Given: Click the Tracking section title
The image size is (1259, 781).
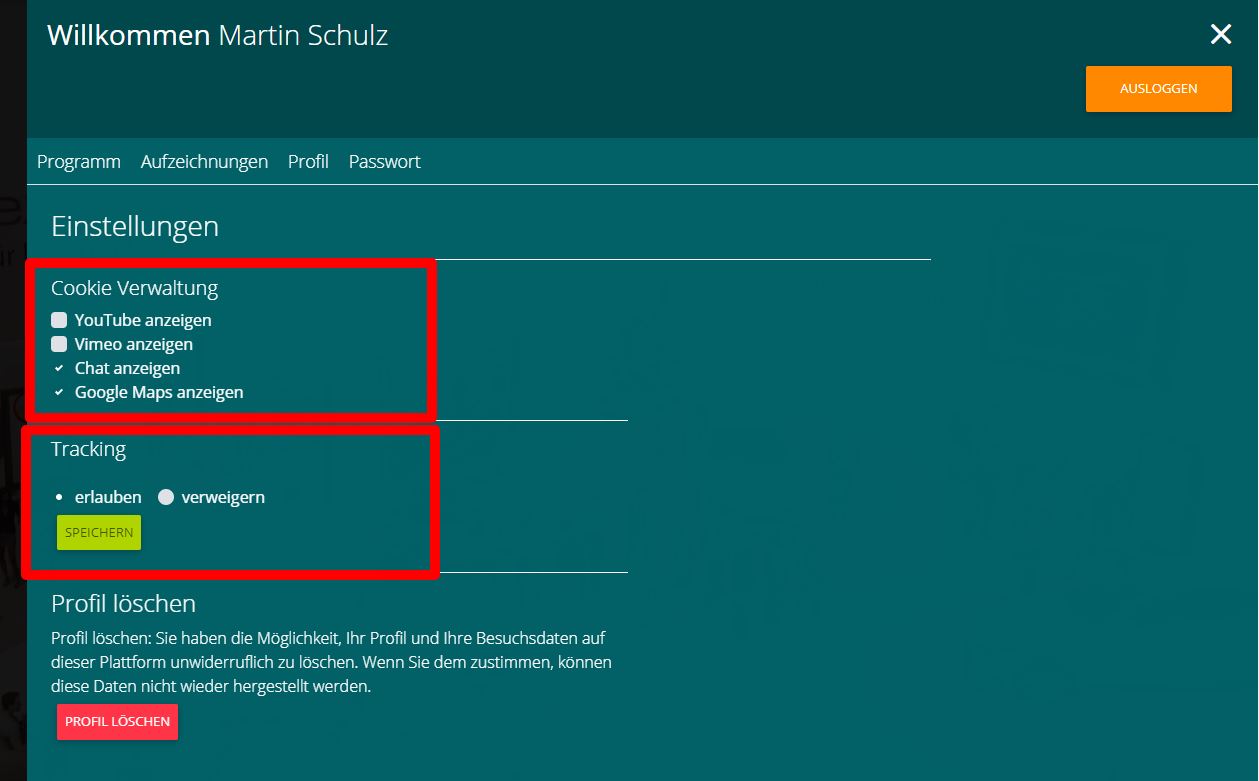Looking at the screenshot, I should pyautogui.click(x=88, y=449).
